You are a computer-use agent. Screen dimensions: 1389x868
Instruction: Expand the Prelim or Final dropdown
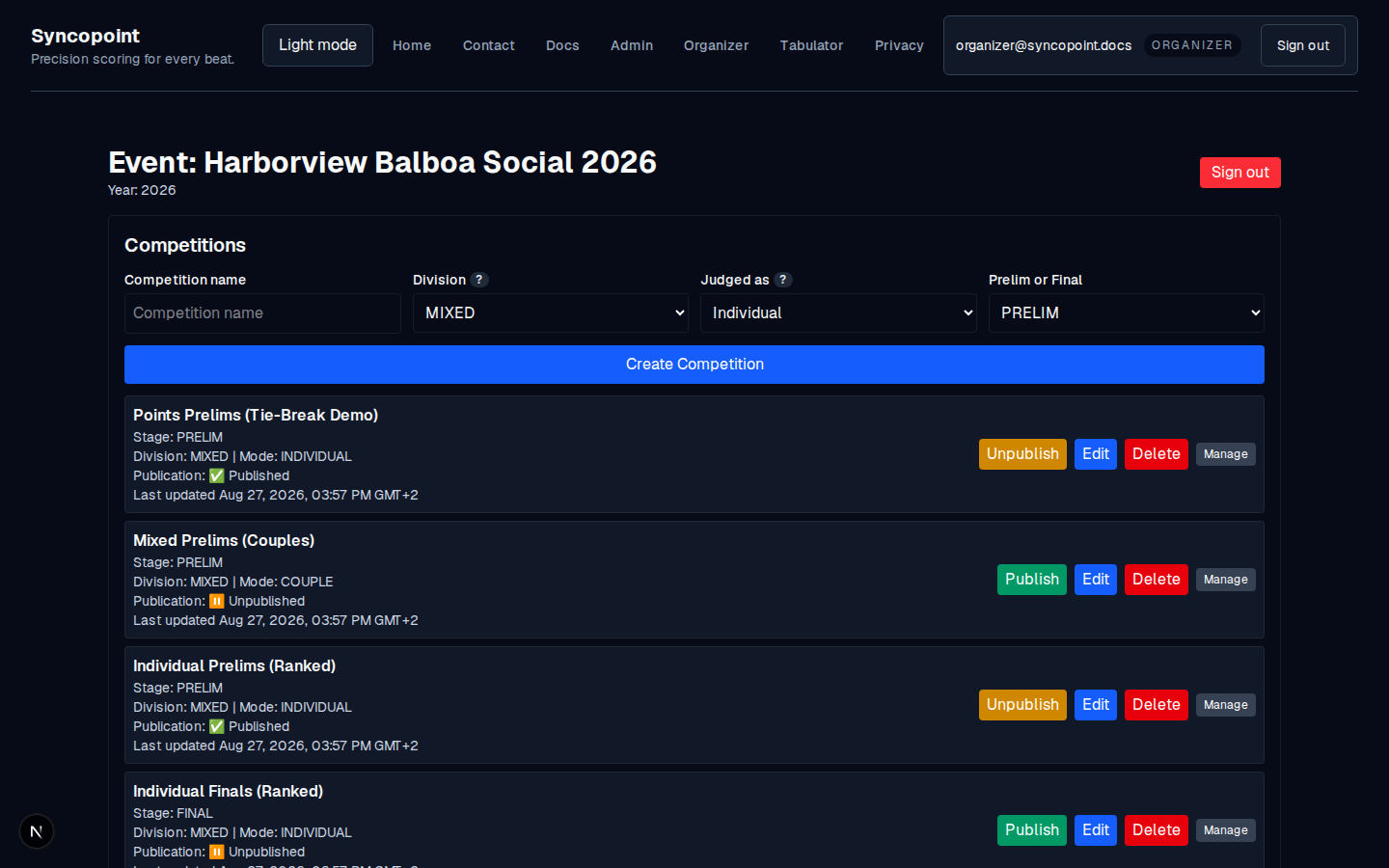pyautogui.click(x=1126, y=313)
